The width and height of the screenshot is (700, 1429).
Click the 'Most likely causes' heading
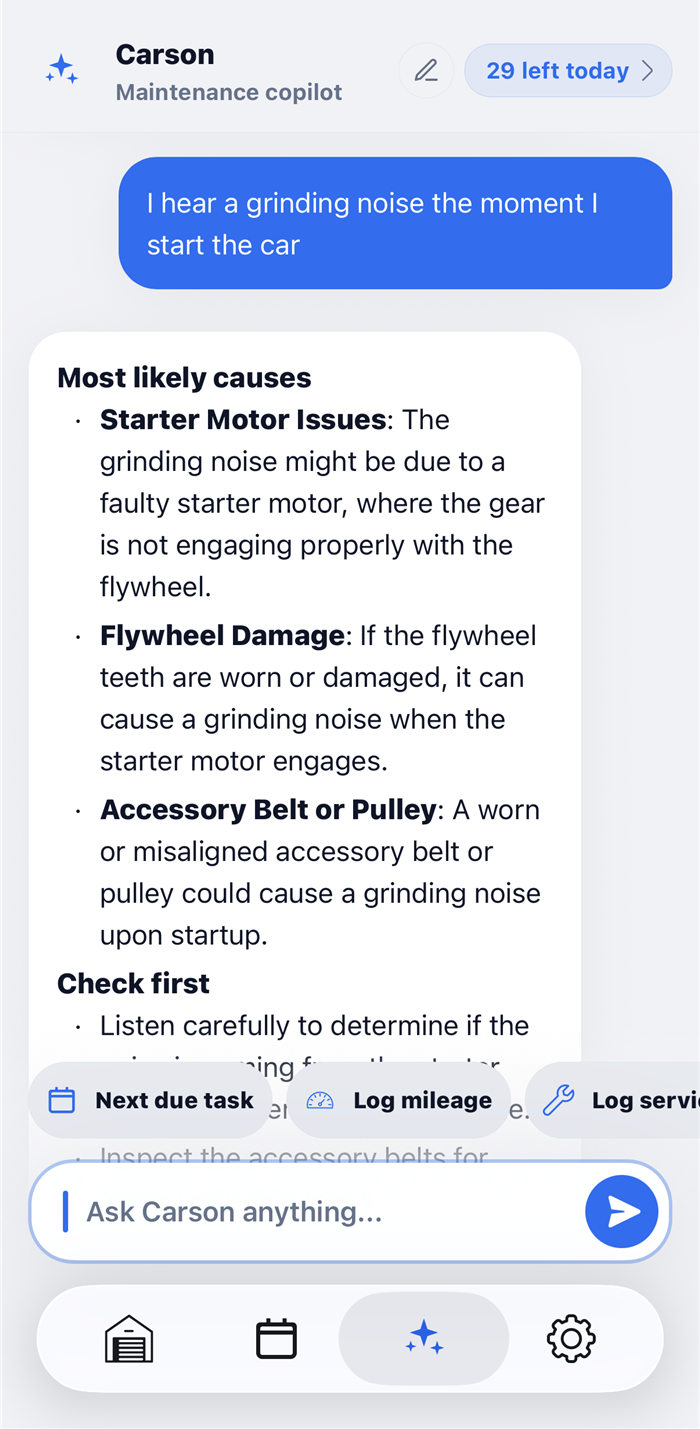(184, 378)
